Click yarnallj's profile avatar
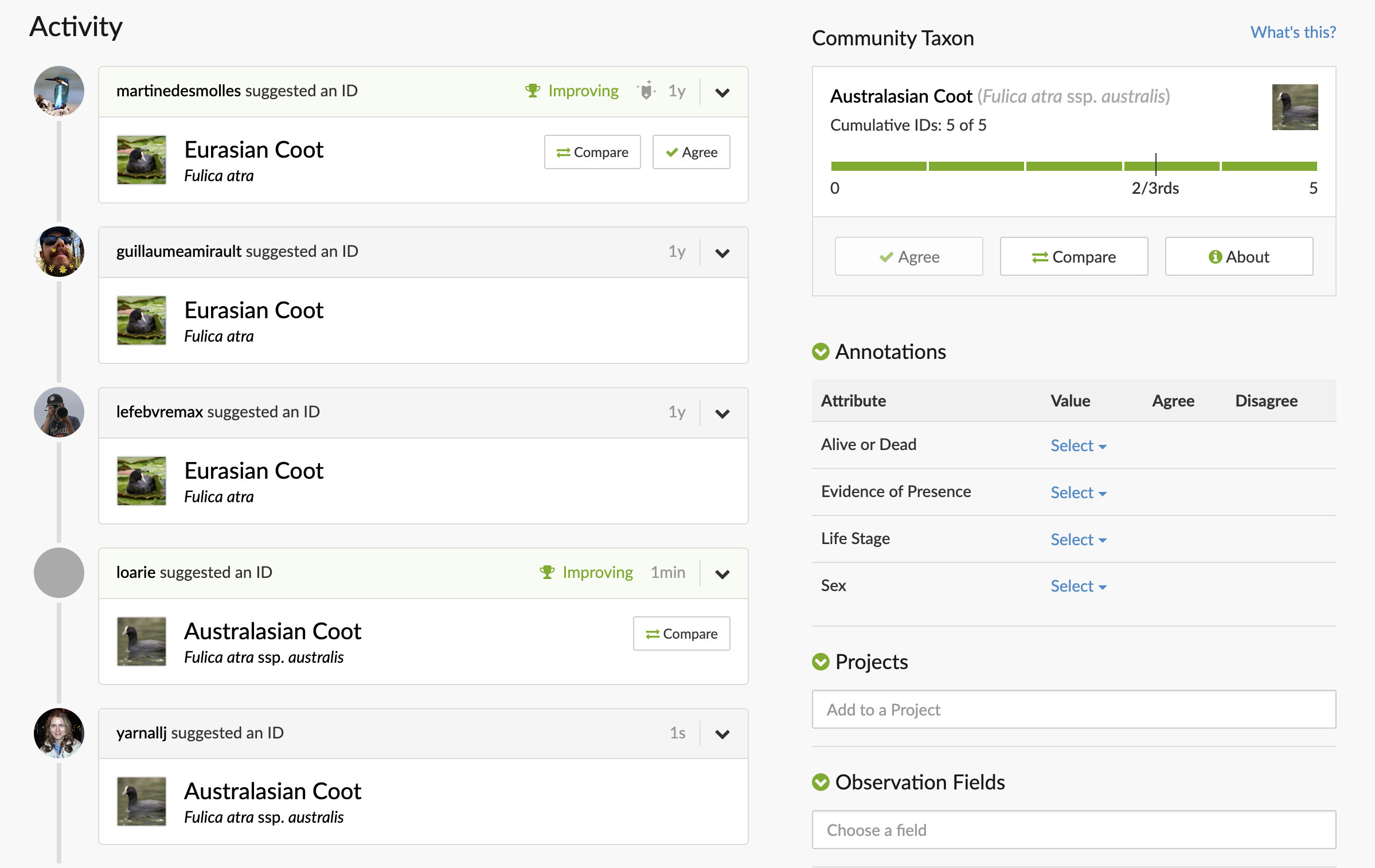Image resolution: width=1375 pixels, height=868 pixels. pyautogui.click(x=58, y=733)
